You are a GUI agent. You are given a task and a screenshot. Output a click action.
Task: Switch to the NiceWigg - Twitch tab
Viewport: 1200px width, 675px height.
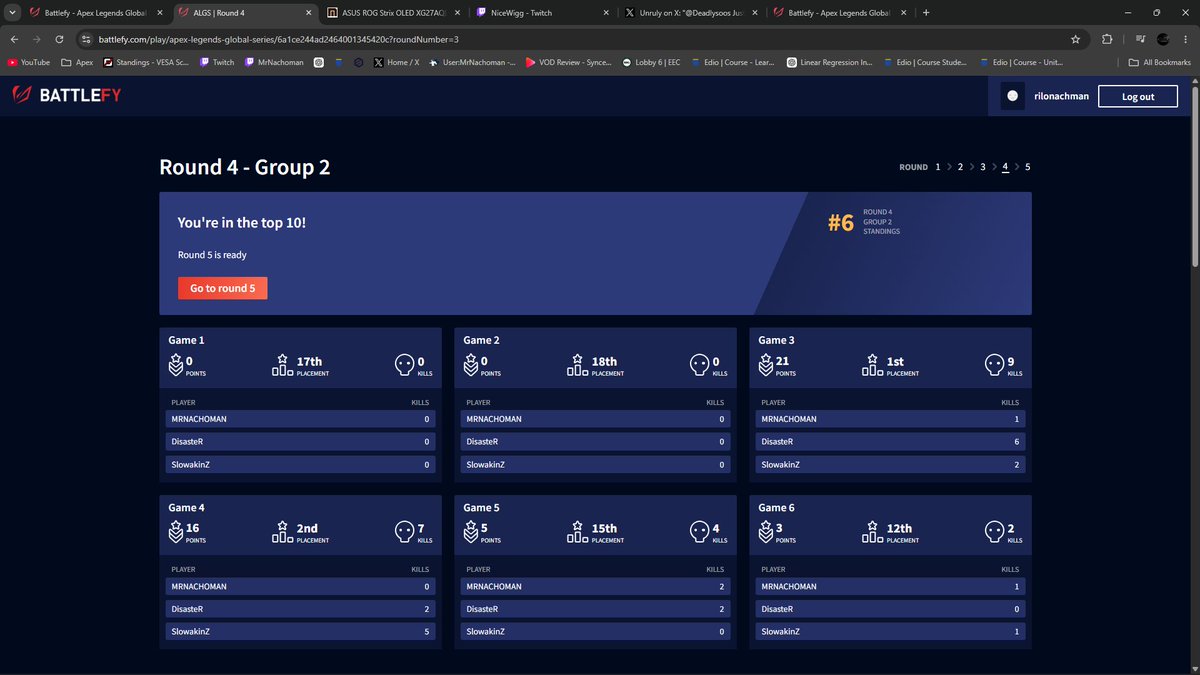[x=541, y=13]
